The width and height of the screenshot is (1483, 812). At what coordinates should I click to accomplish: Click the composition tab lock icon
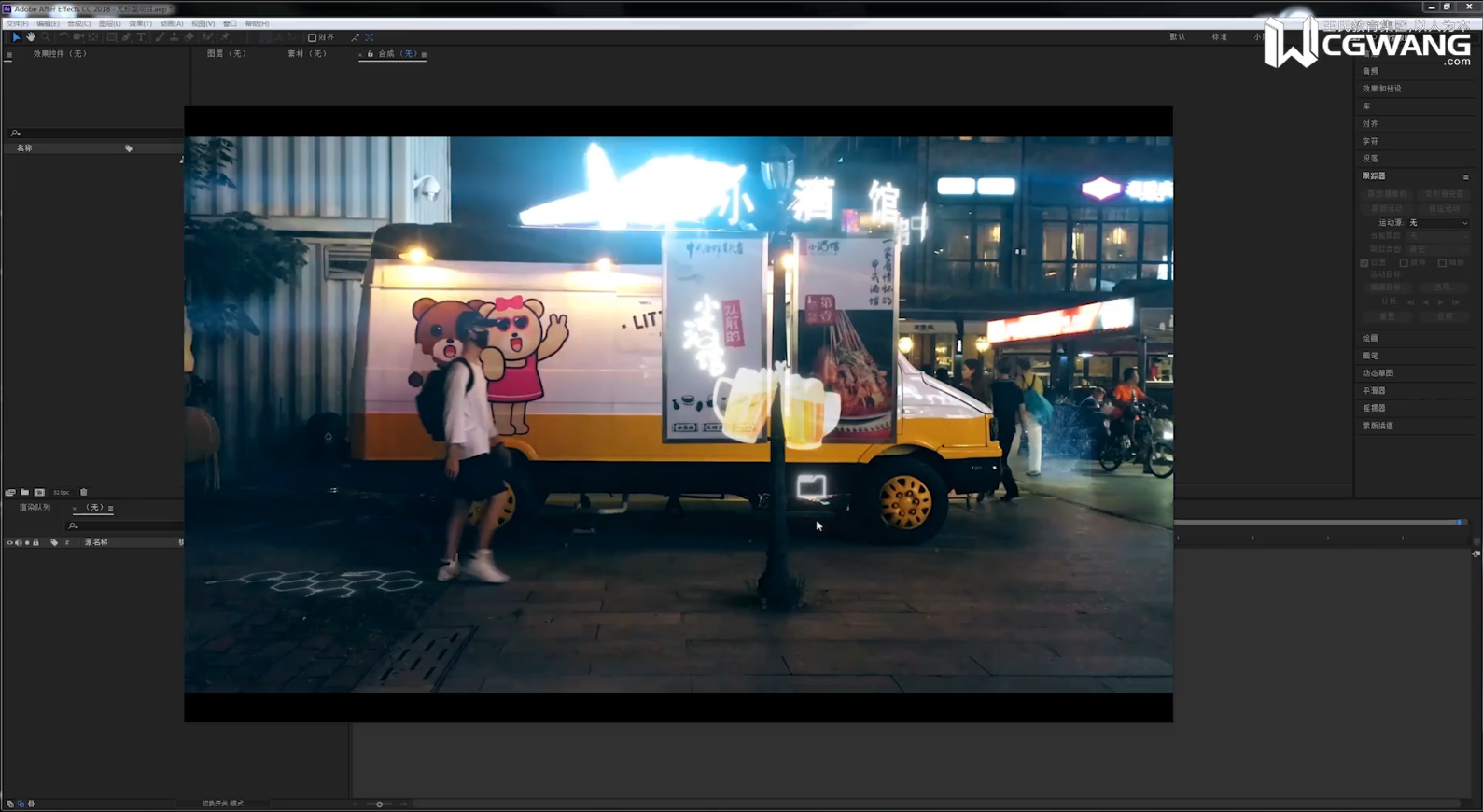point(370,54)
